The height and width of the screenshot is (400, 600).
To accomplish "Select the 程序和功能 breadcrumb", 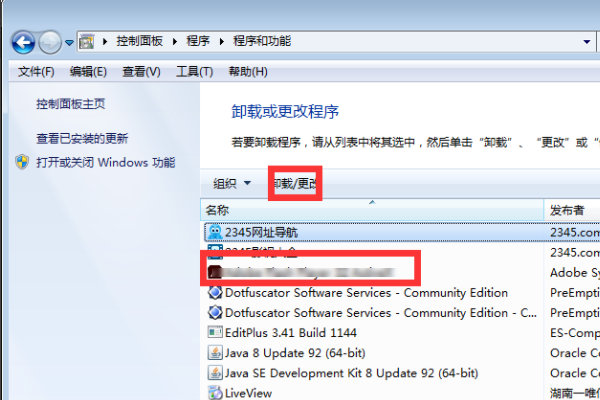I will click(262, 41).
